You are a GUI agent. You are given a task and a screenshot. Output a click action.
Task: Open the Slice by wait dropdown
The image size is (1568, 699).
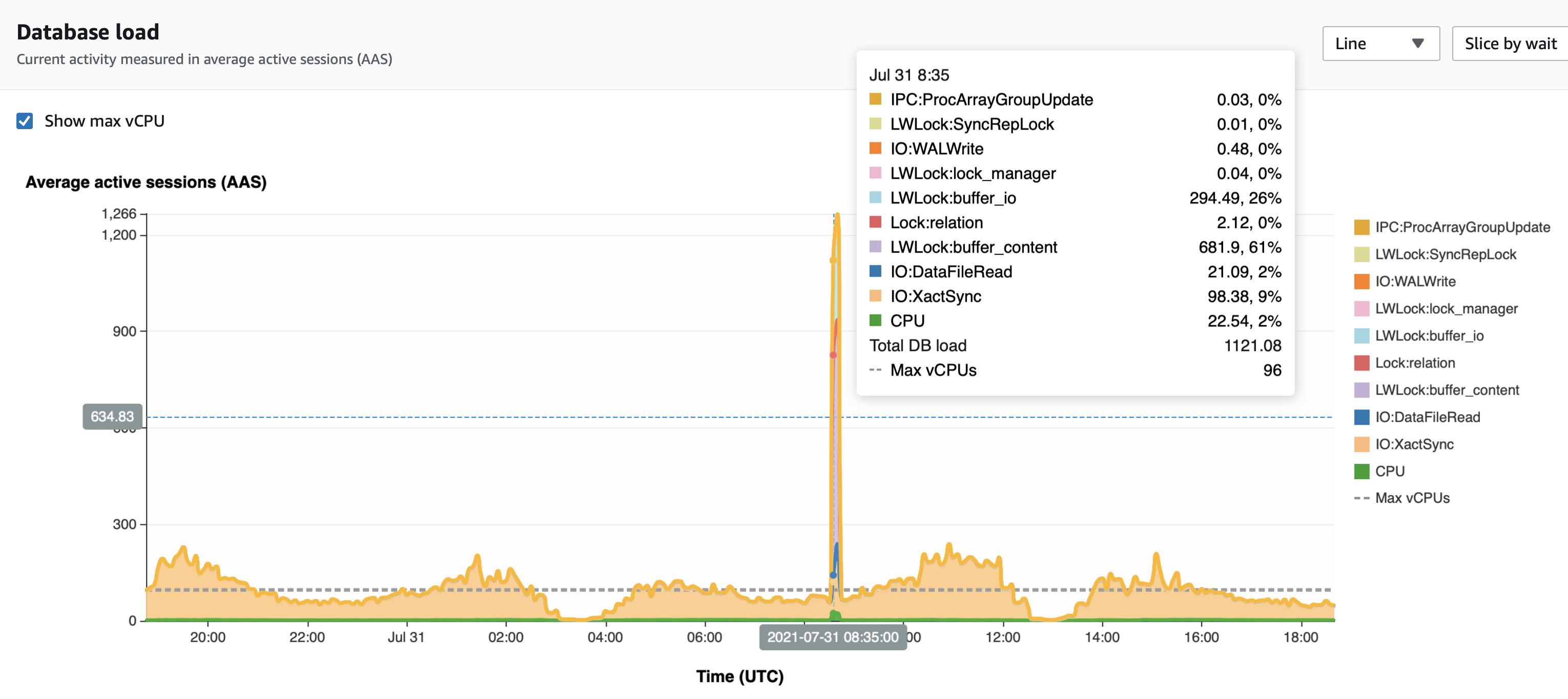[x=1510, y=44]
